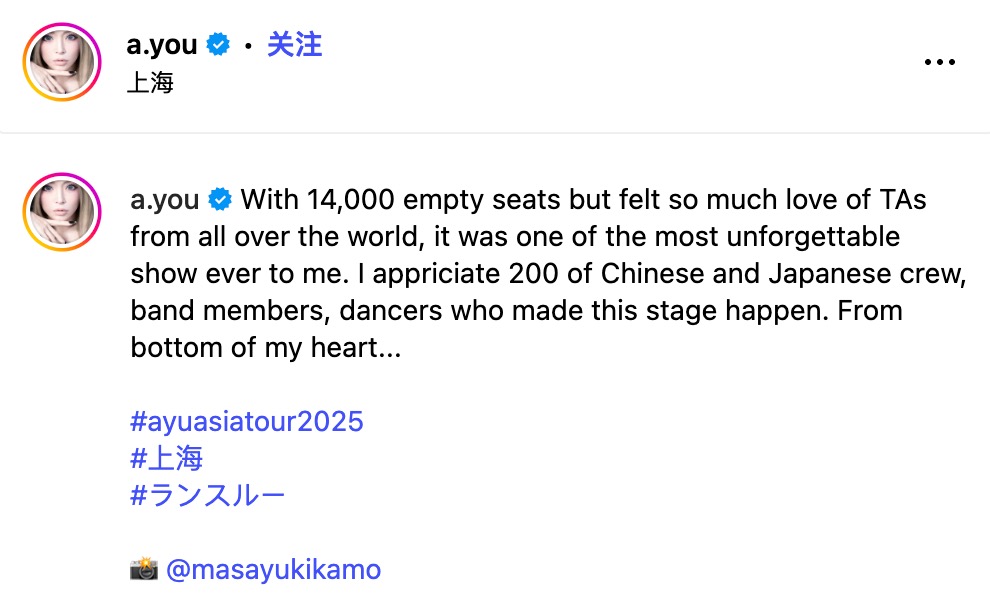The width and height of the screenshot is (990, 600).
Task: Click the camera emoji before @masayukikamo
Action: click(x=144, y=570)
